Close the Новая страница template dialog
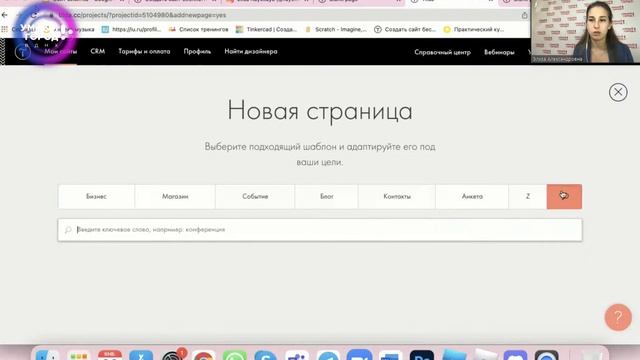The height and width of the screenshot is (360, 640). [618, 92]
